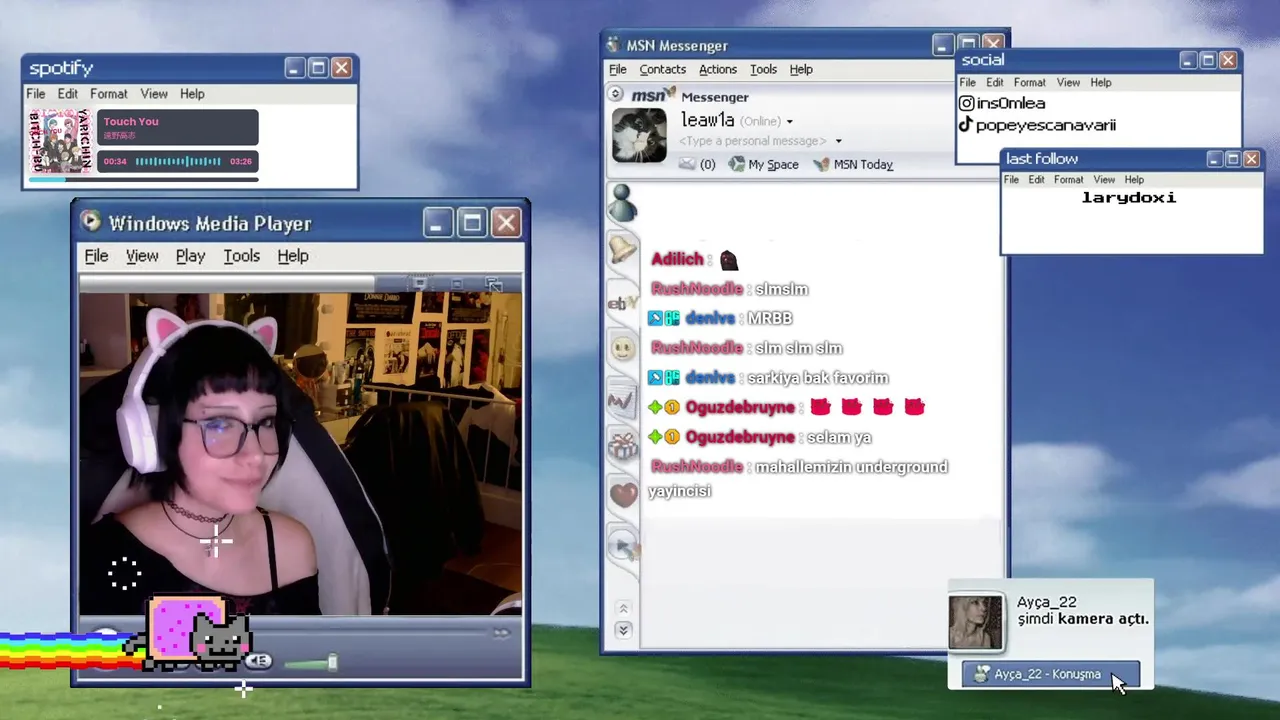The width and height of the screenshot is (1280, 720).
Task: Open the heart tab in MSN sidebar
Action: 623,494
